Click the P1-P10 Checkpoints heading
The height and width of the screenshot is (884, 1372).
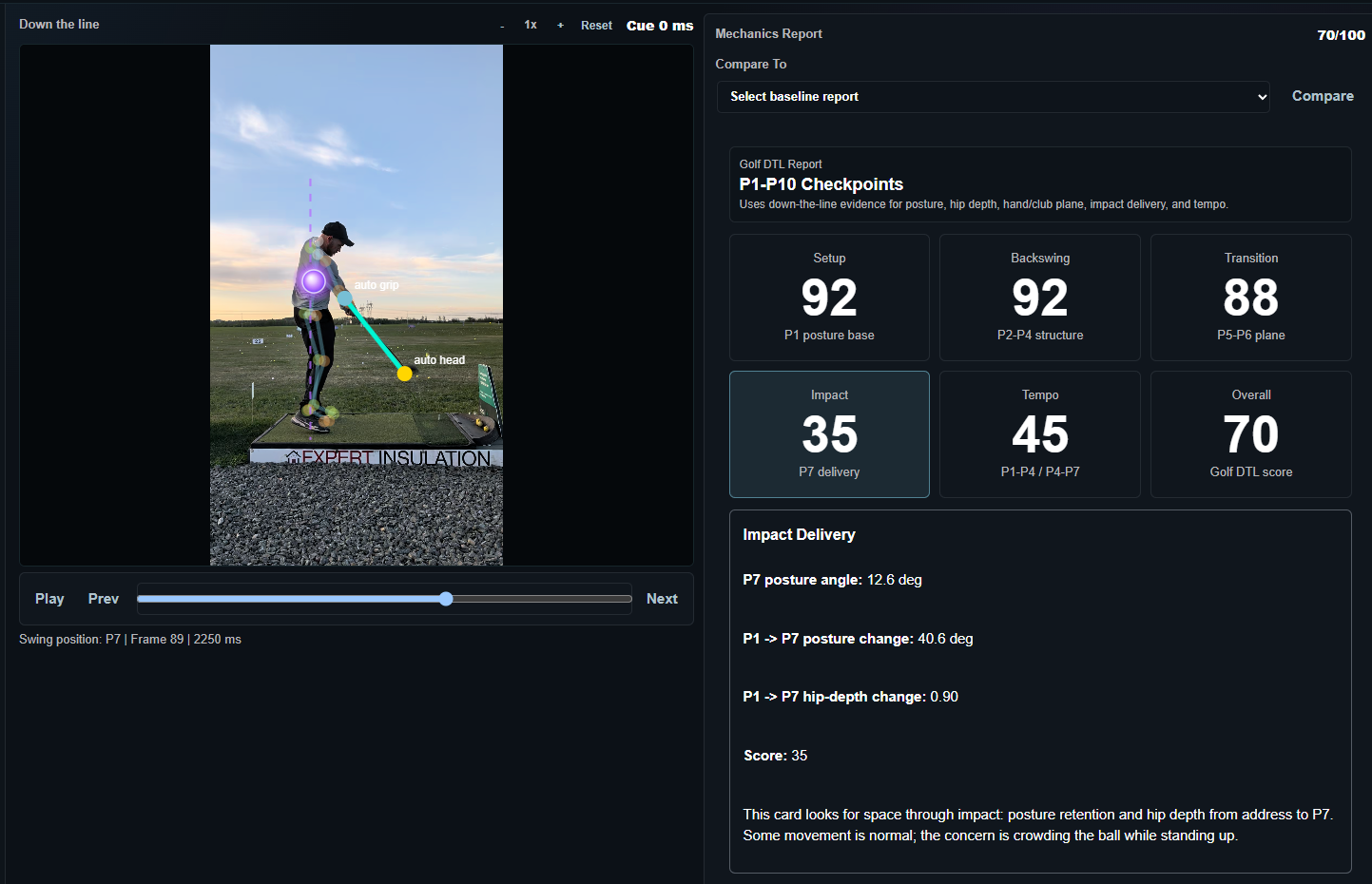tap(821, 184)
